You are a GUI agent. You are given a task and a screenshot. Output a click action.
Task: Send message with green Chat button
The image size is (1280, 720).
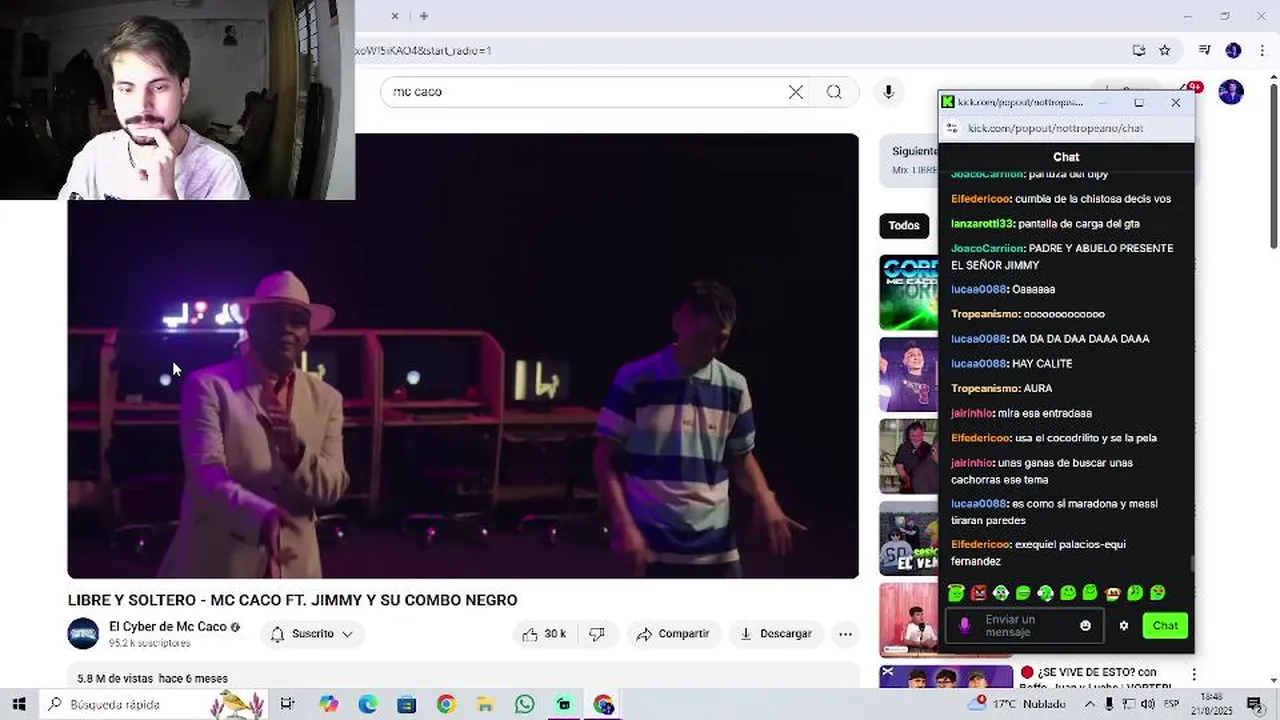pyautogui.click(x=1165, y=626)
